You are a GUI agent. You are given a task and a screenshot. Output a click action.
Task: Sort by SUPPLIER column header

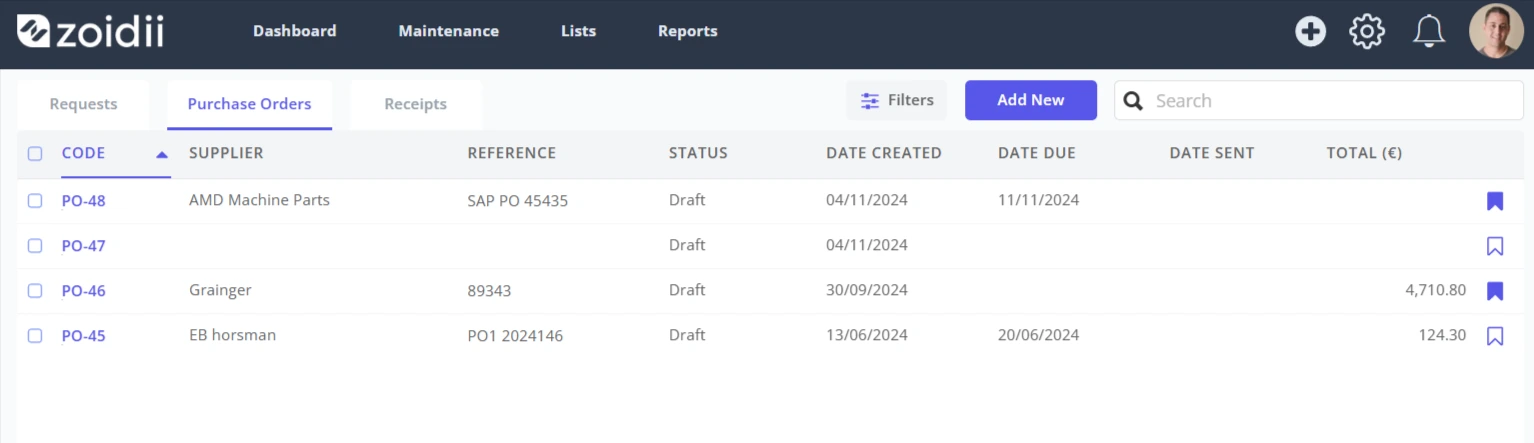tap(226, 153)
